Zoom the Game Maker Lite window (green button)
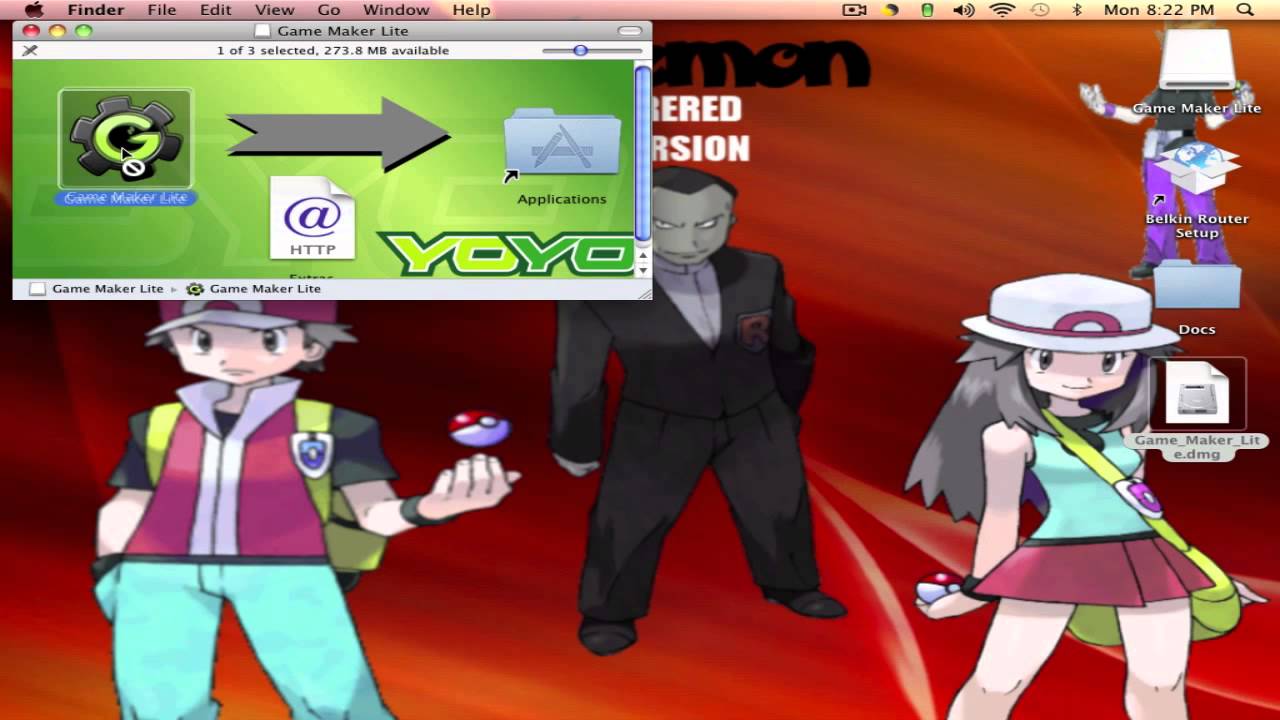This screenshot has width=1280, height=720. (83, 31)
